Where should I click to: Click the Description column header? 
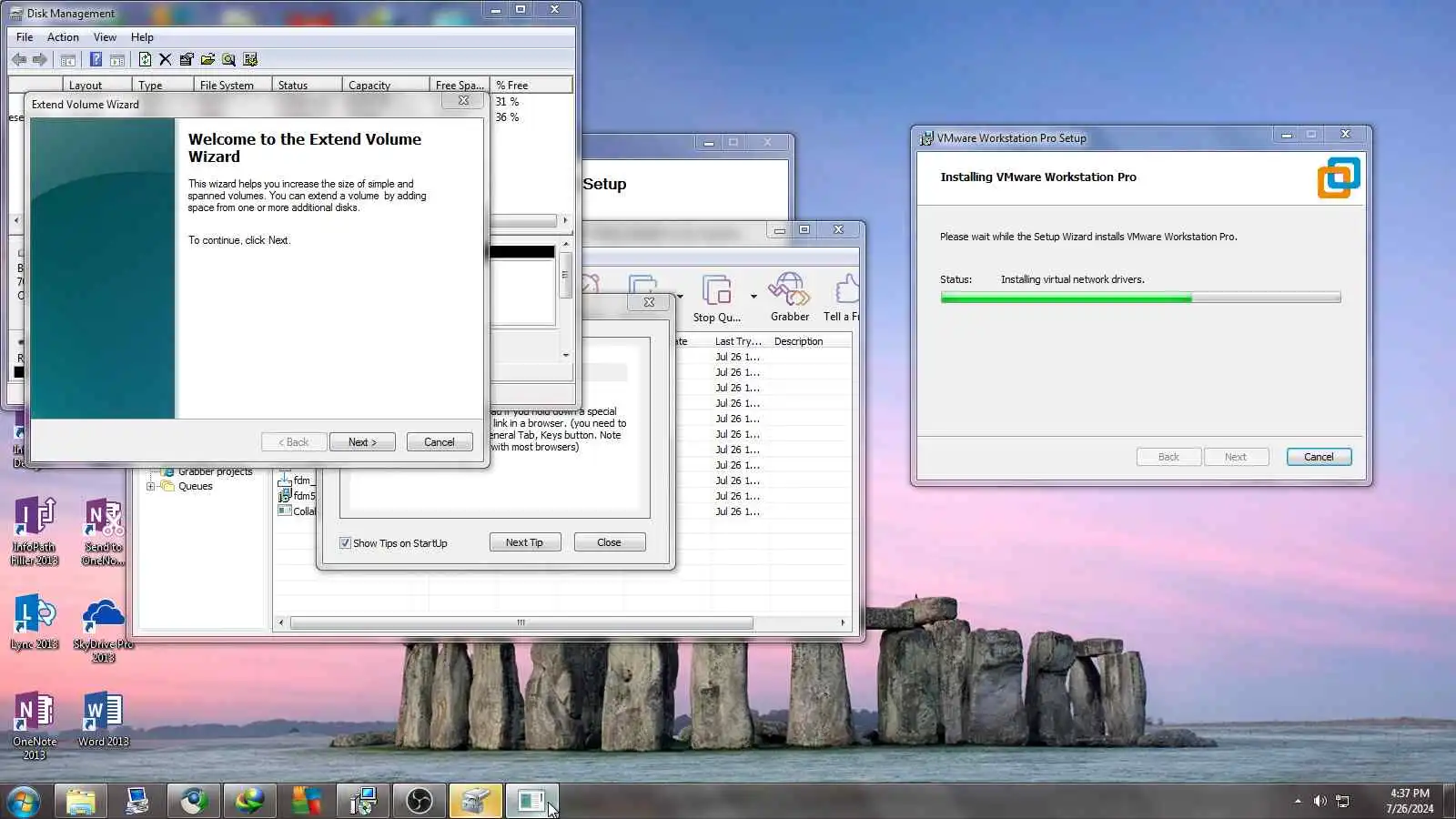pyautogui.click(x=810, y=341)
